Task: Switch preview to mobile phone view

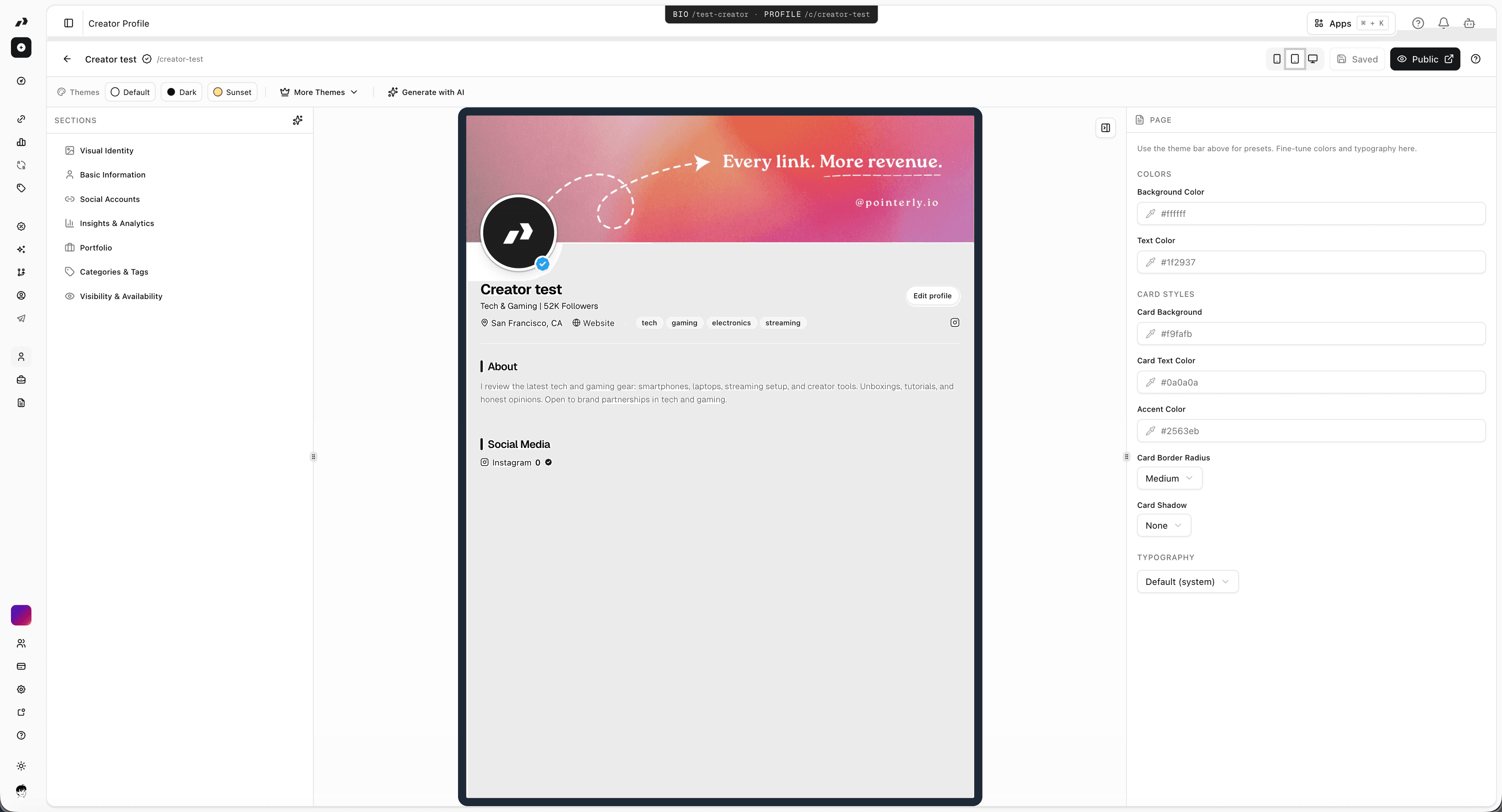Action: (1277, 59)
